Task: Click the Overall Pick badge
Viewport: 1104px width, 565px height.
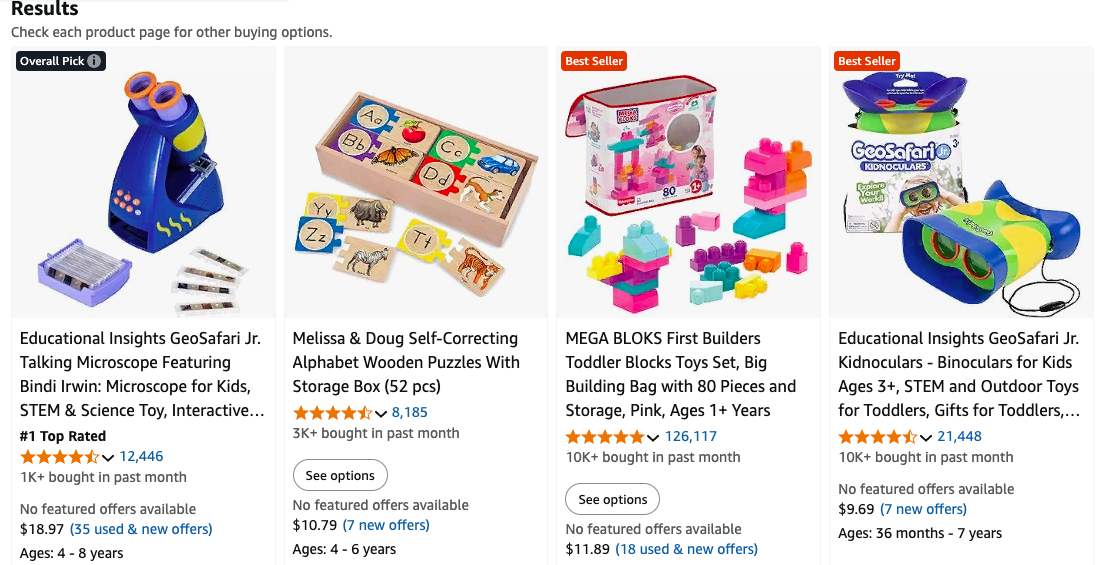Action: 53,61
